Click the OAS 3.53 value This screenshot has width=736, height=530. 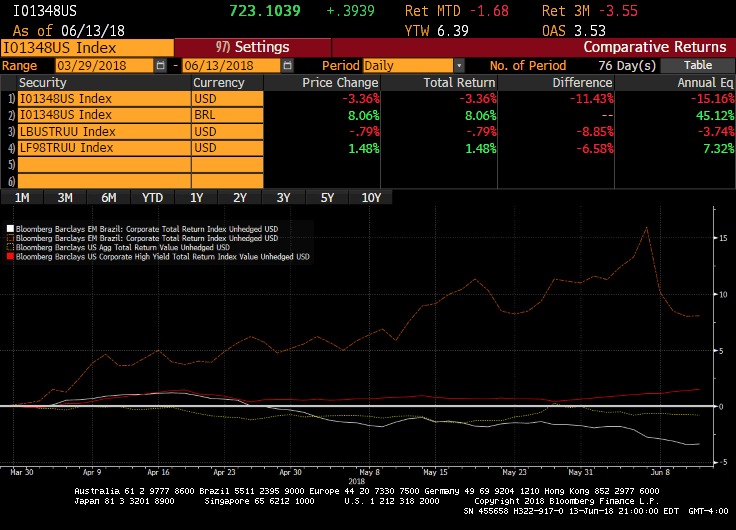pos(574,31)
